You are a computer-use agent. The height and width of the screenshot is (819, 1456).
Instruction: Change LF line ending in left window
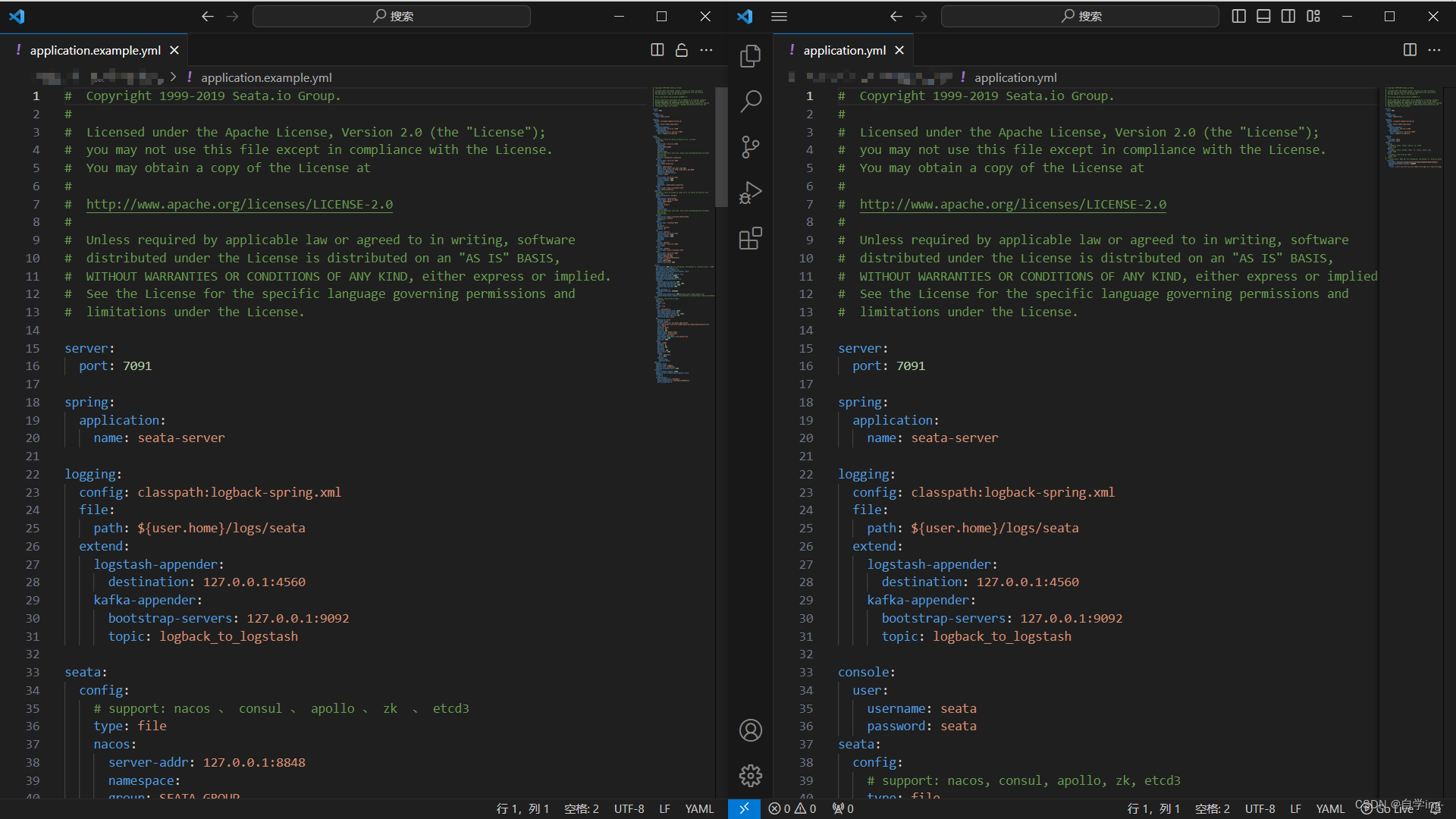(x=664, y=808)
